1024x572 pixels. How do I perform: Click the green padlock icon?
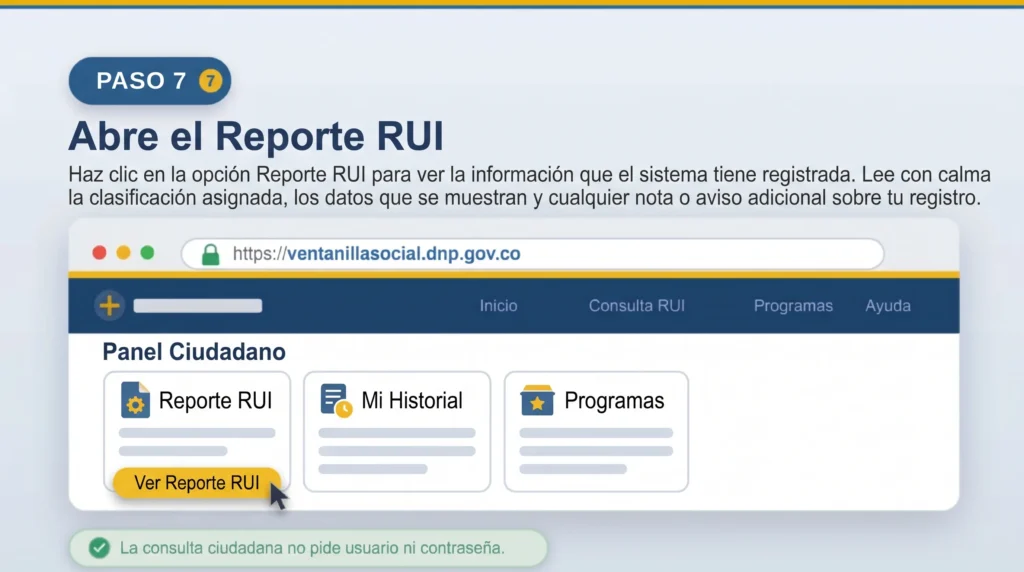(x=210, y=254)
